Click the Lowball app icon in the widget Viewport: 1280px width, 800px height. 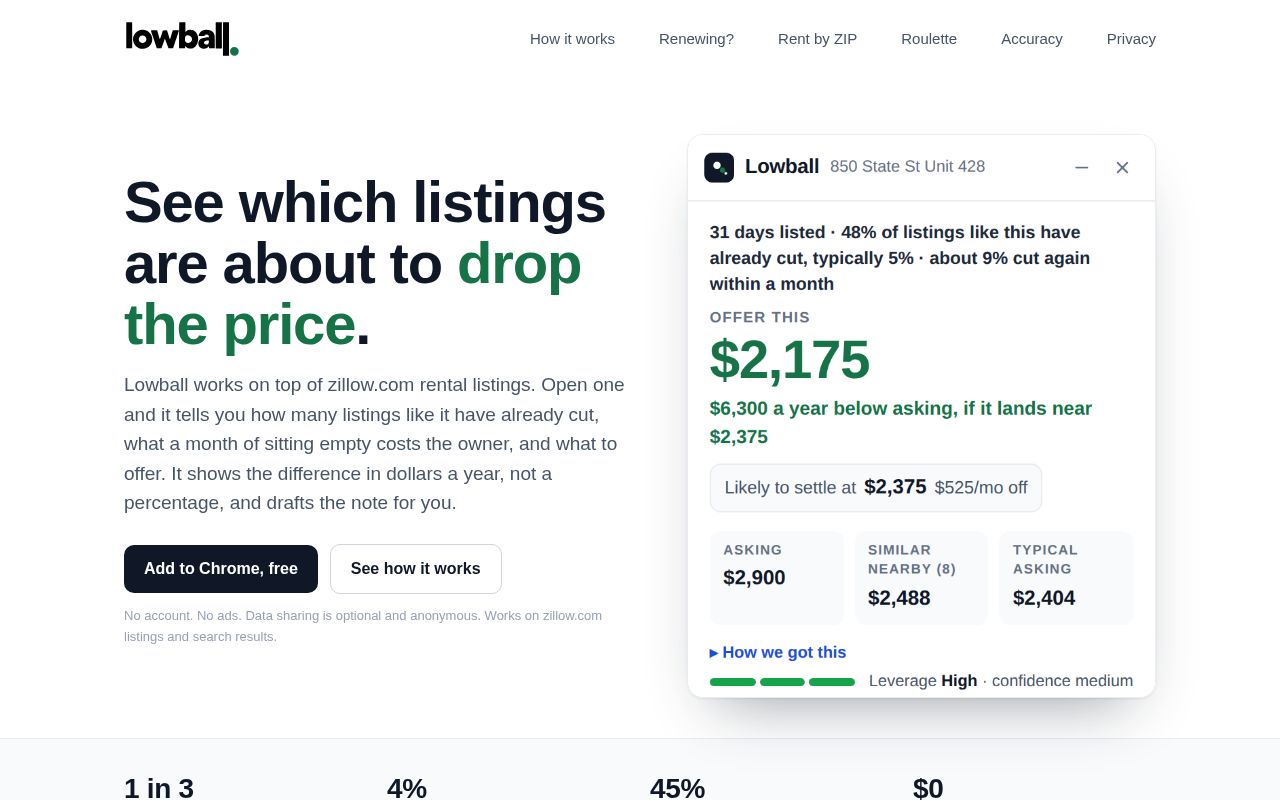click(x=719, y=167)
